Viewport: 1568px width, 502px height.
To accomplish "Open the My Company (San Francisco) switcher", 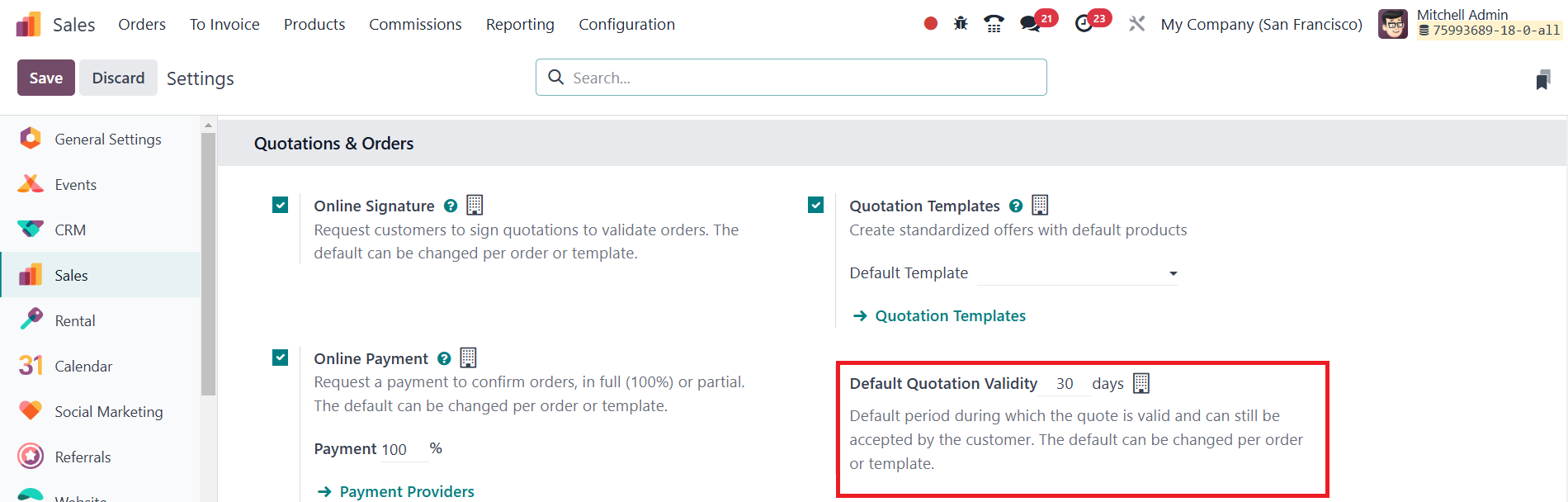I will 1261,25.
